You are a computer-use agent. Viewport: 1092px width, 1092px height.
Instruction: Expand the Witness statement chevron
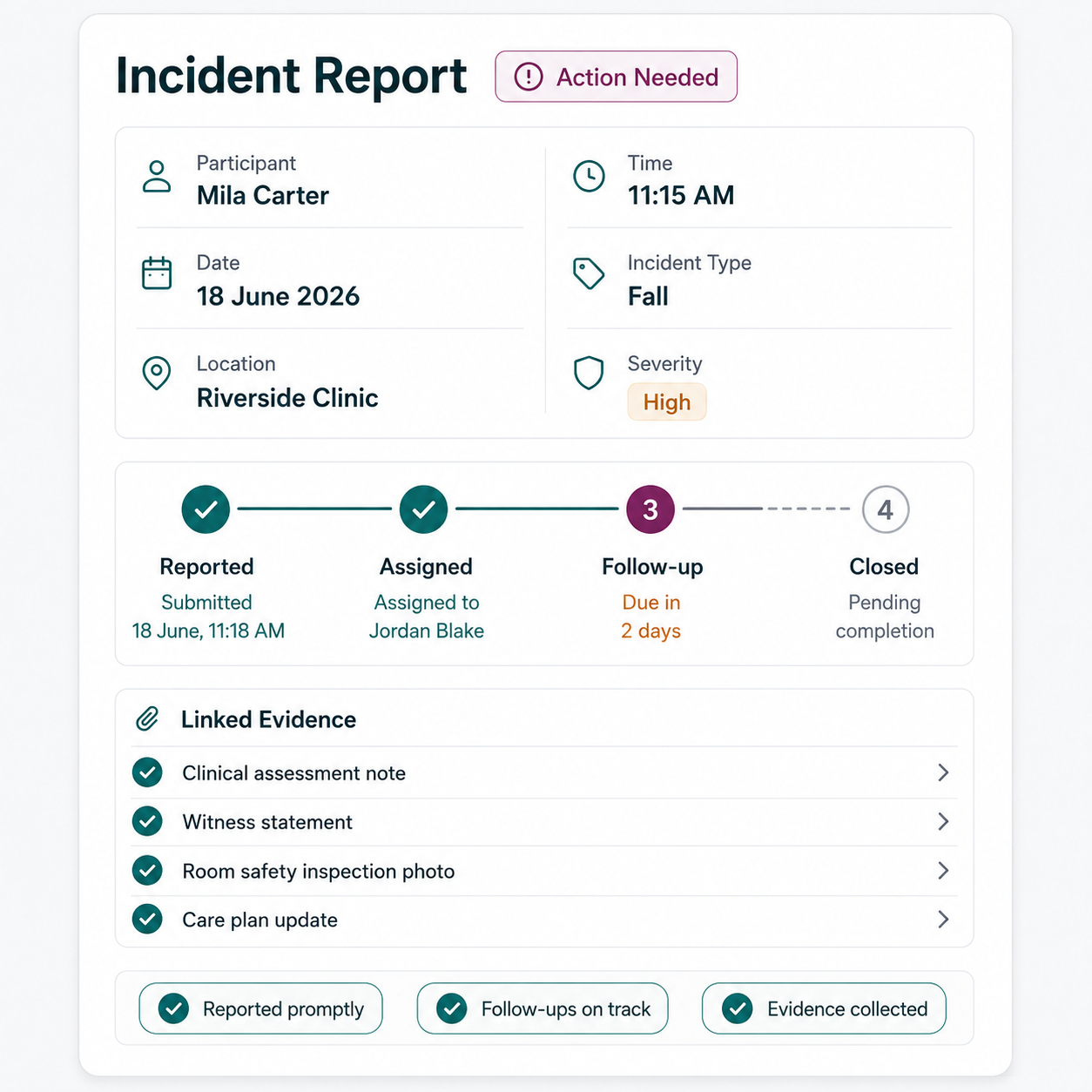(943, 821)
